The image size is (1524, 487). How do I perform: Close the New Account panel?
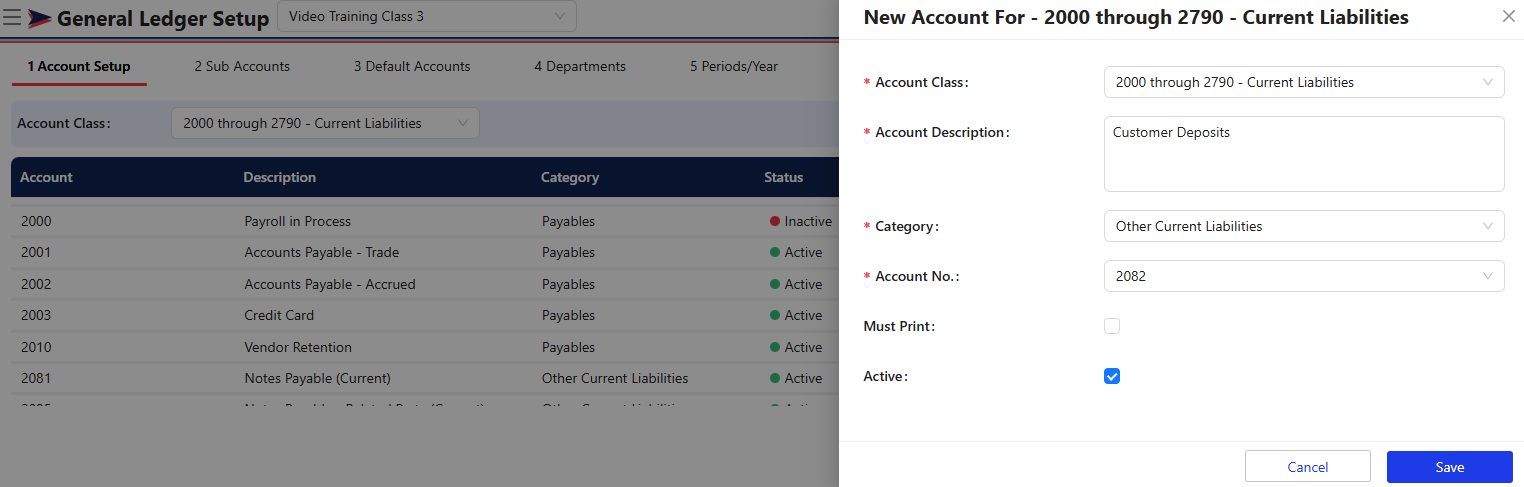click(1508, 17)
